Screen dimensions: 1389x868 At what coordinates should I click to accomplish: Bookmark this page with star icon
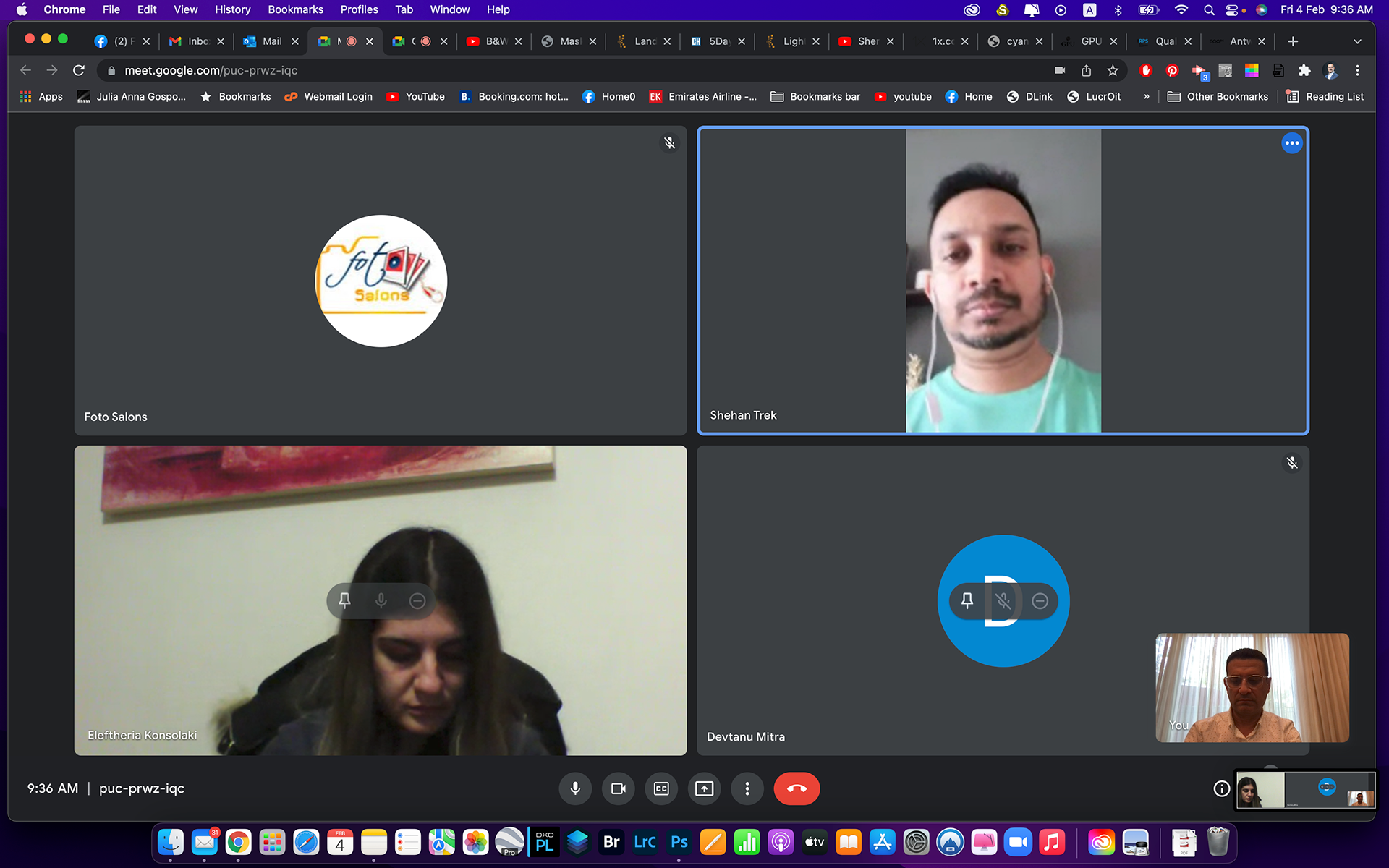[1113, 70]
